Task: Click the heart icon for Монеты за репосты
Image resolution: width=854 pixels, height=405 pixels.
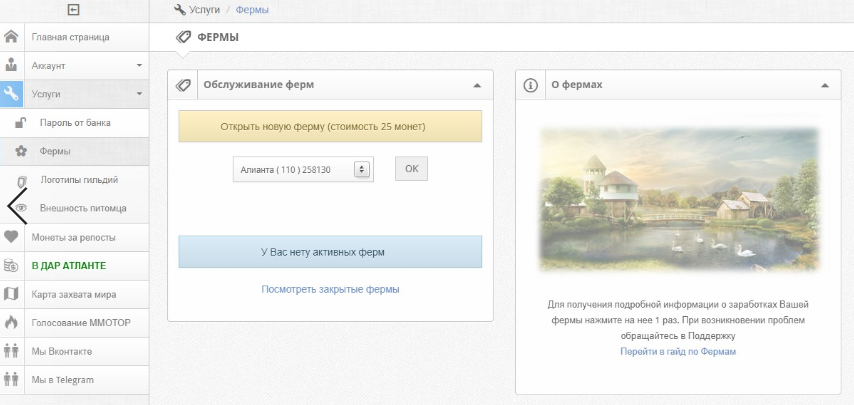Action: pyautogui.click(x=11, y=237)
